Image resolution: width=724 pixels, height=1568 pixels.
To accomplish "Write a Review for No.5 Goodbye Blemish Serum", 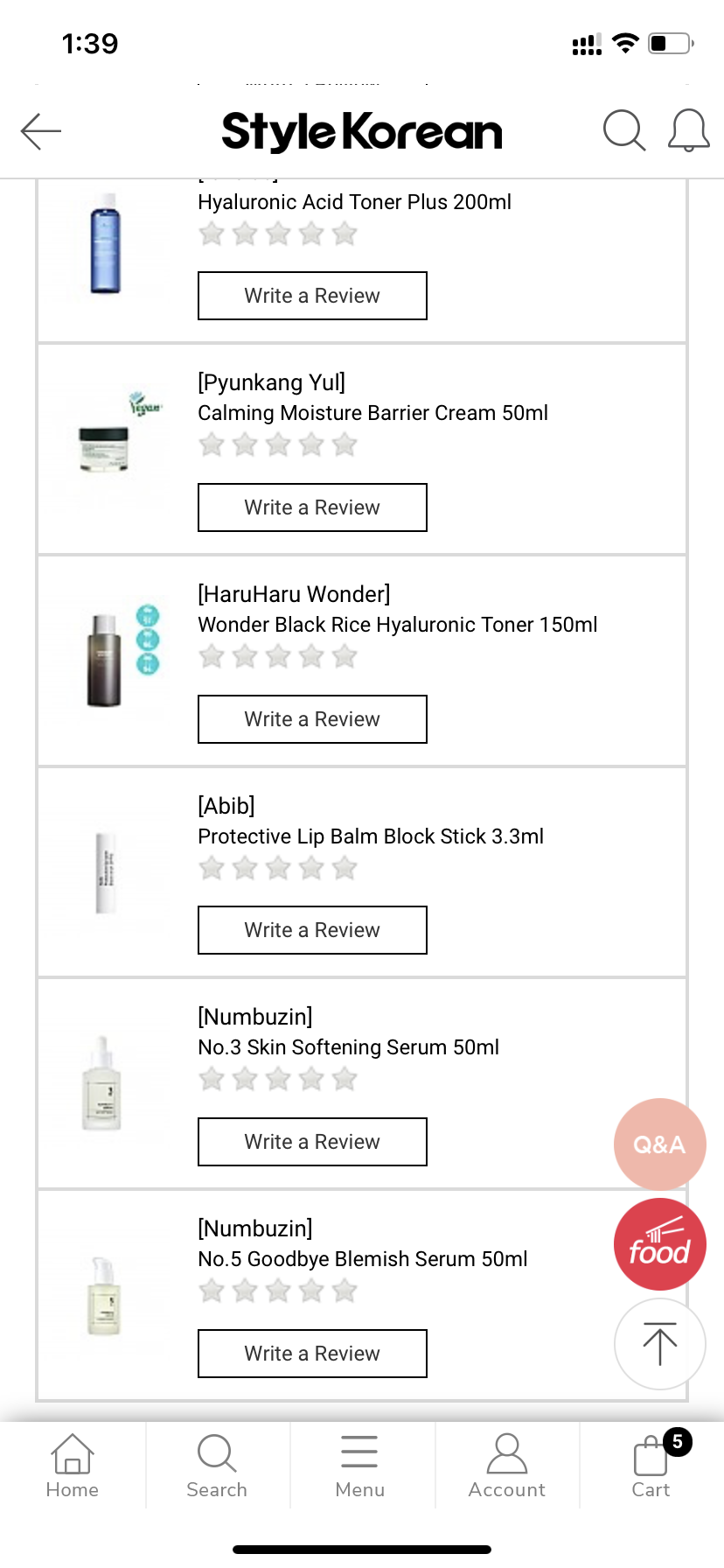I will (312, 1354).
